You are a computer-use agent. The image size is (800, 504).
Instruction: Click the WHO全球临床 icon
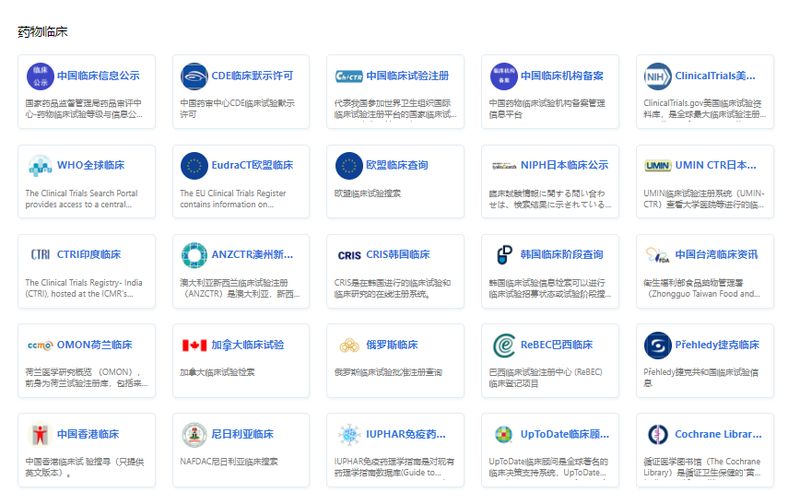[x=40, y=165]
